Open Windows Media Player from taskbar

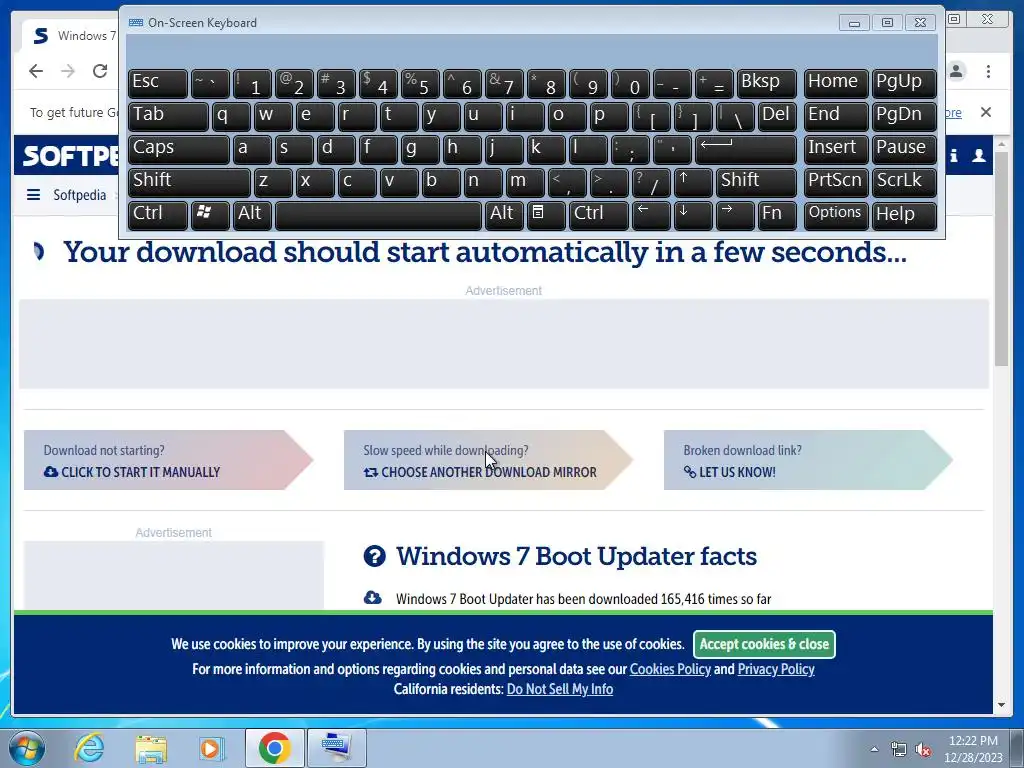pyautogui.click(x=211, y=748)
